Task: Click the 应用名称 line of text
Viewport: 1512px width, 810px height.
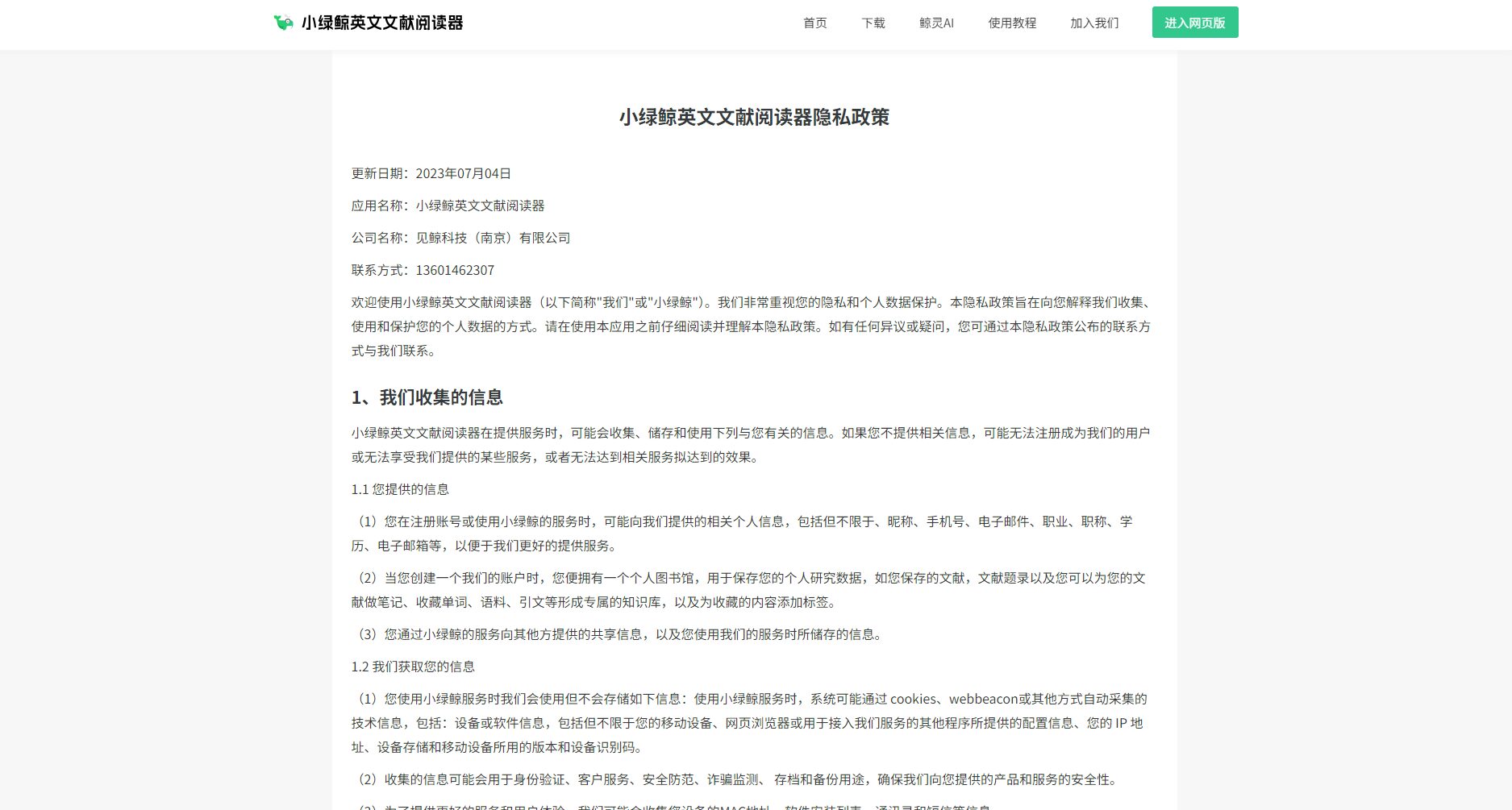Action: tap(448, 206)
